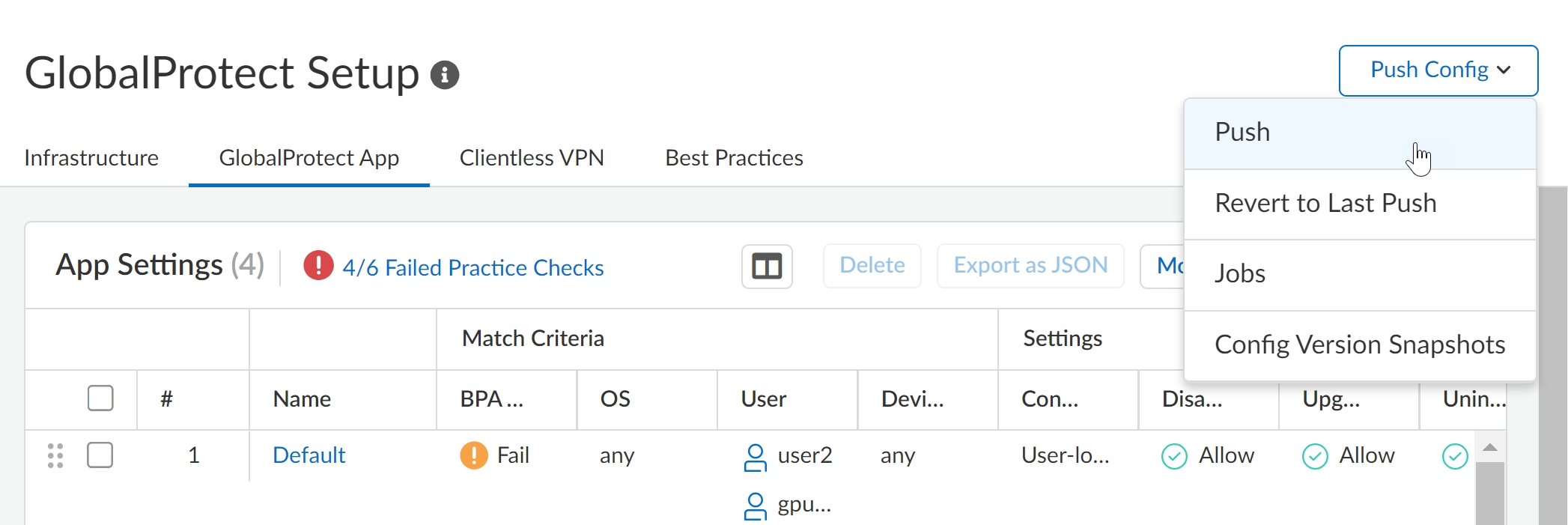Viewport: 1568px width, 525px height.
Task: Check the Default row checkbox
Action: click(x=100, y=455)
